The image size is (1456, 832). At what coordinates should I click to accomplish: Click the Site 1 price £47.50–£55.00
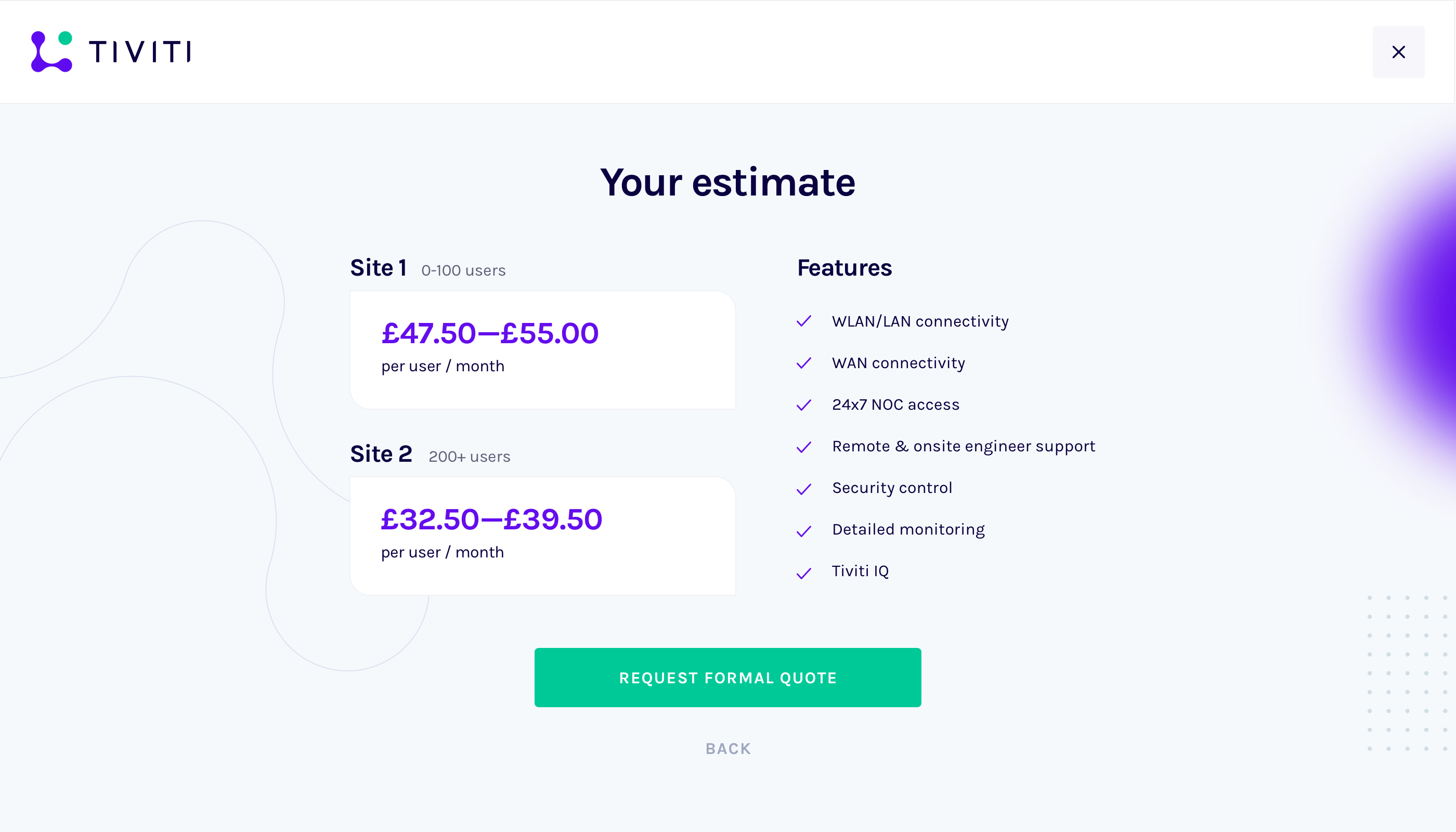[x=490, y=333]
